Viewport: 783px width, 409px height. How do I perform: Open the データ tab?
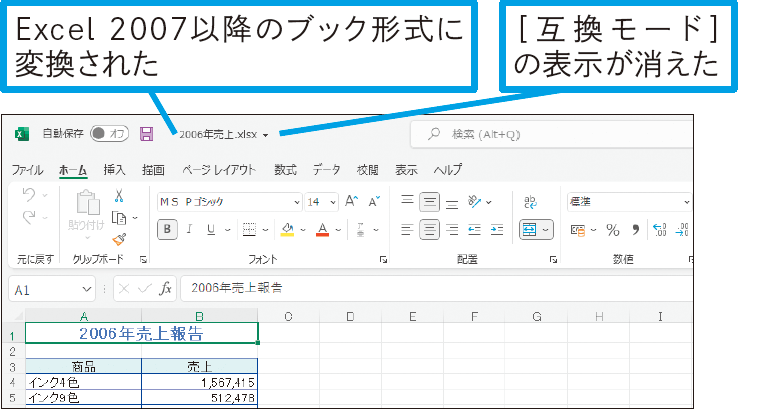pyautogui.click(x=327, y=170)
